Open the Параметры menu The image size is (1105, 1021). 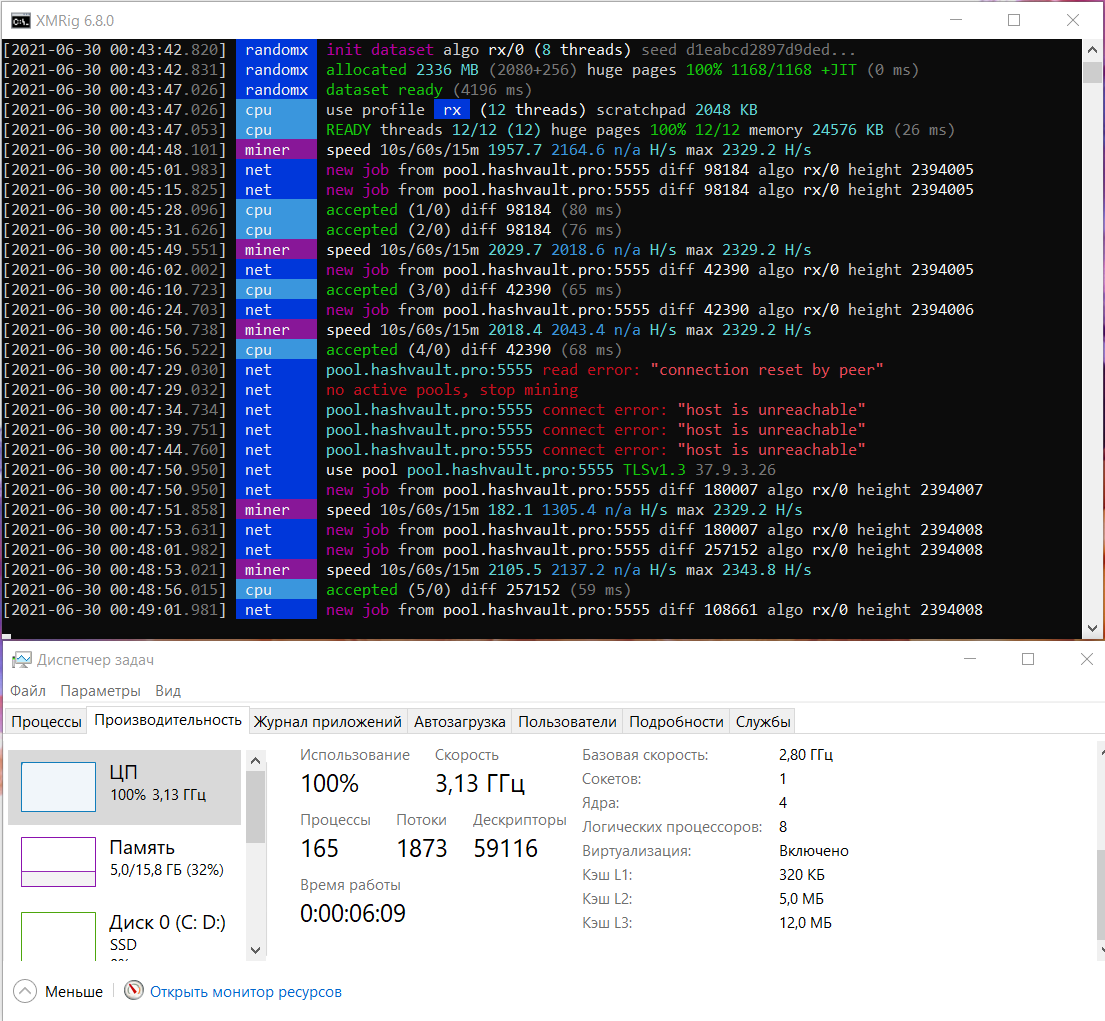point(100,691)
